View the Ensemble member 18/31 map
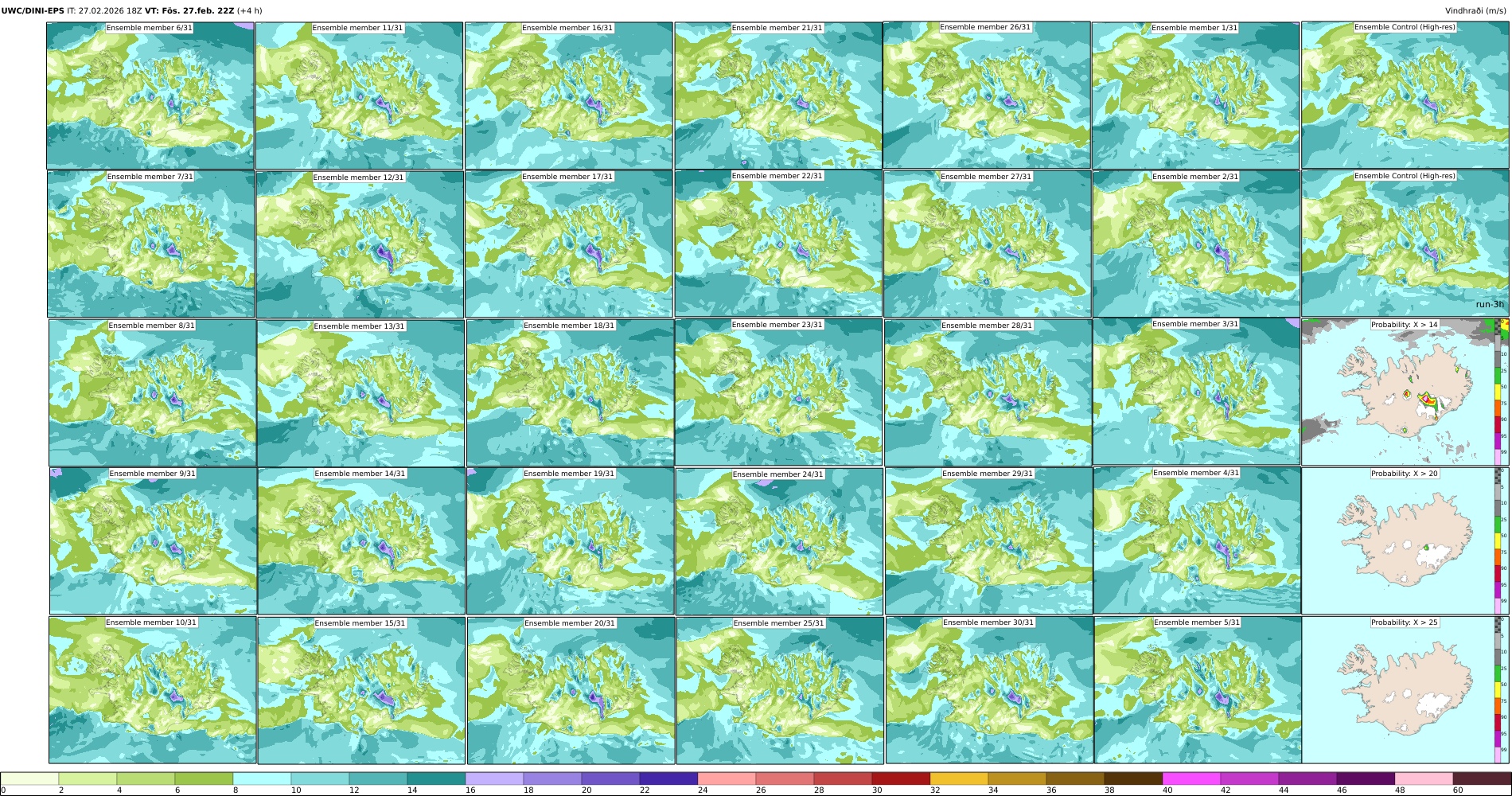1512x796 pixels. tap(570, 393)
